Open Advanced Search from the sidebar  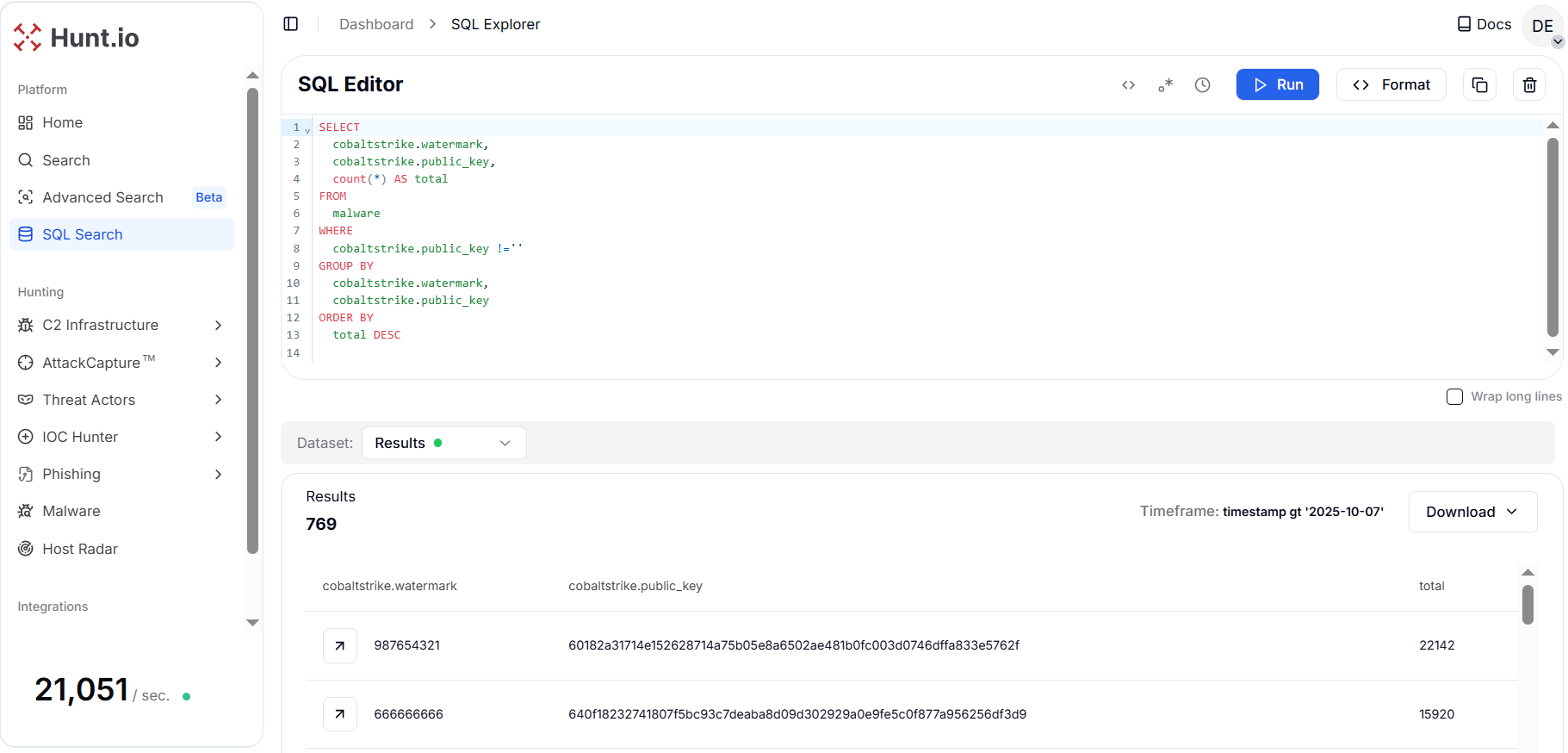tap(102, 197)
